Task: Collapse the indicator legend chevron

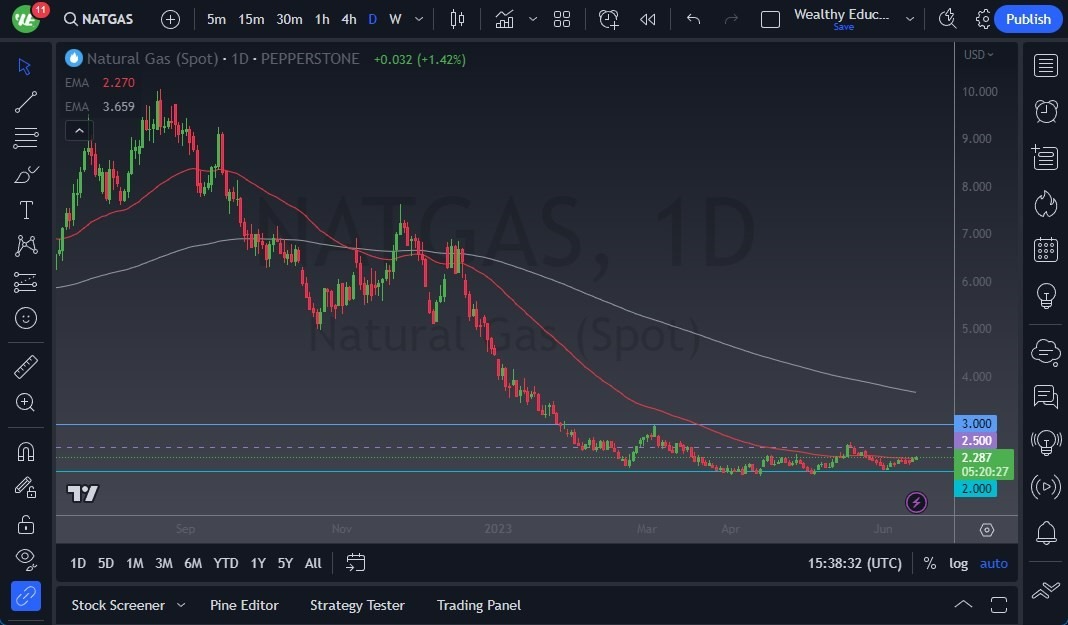Action: pos(79,130)
